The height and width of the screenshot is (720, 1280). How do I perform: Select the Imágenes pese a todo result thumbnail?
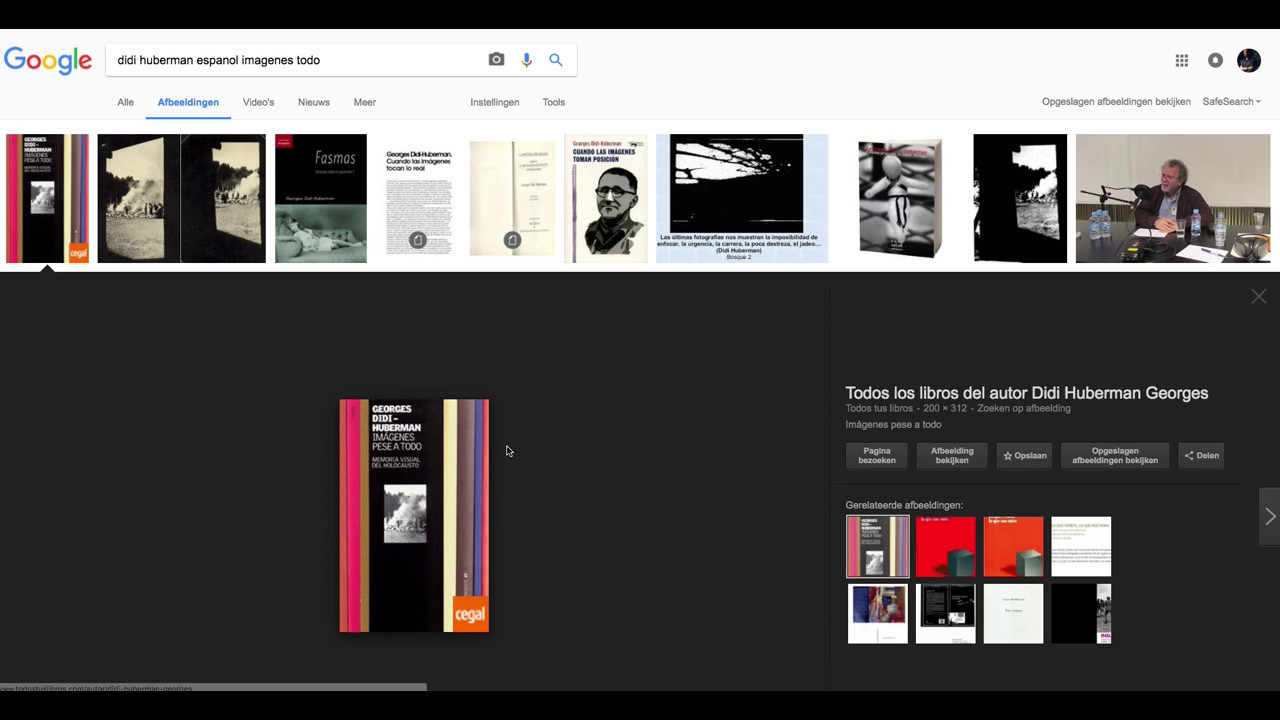click(47, 198)
